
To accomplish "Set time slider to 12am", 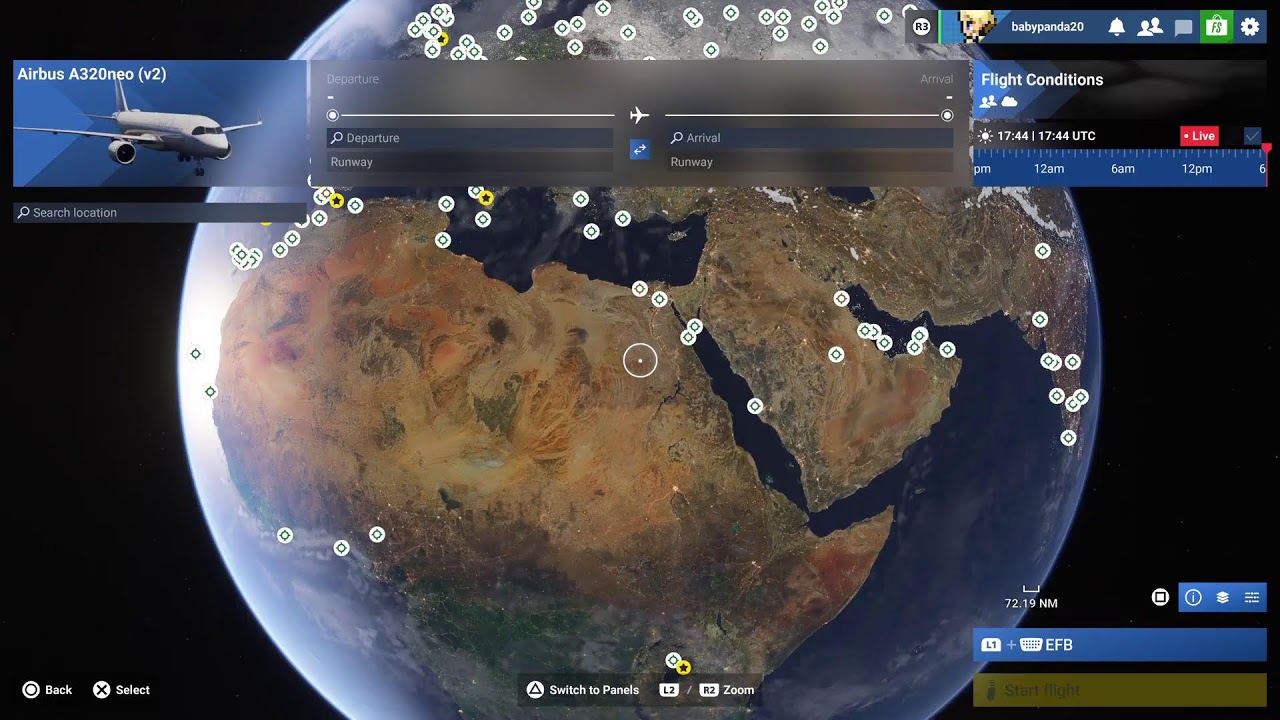I will (x=1049, y=169).
